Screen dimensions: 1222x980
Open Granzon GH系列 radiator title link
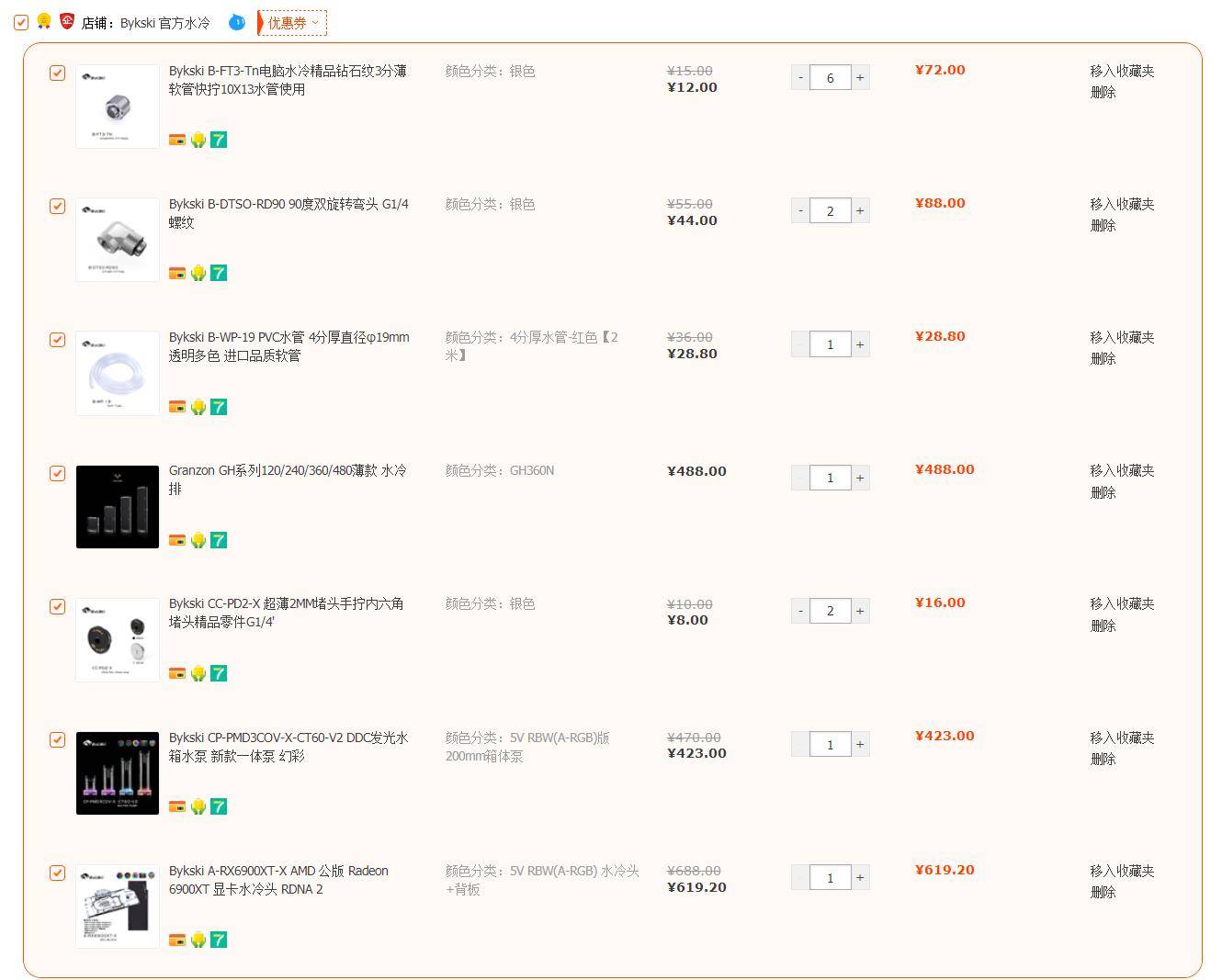288,479
